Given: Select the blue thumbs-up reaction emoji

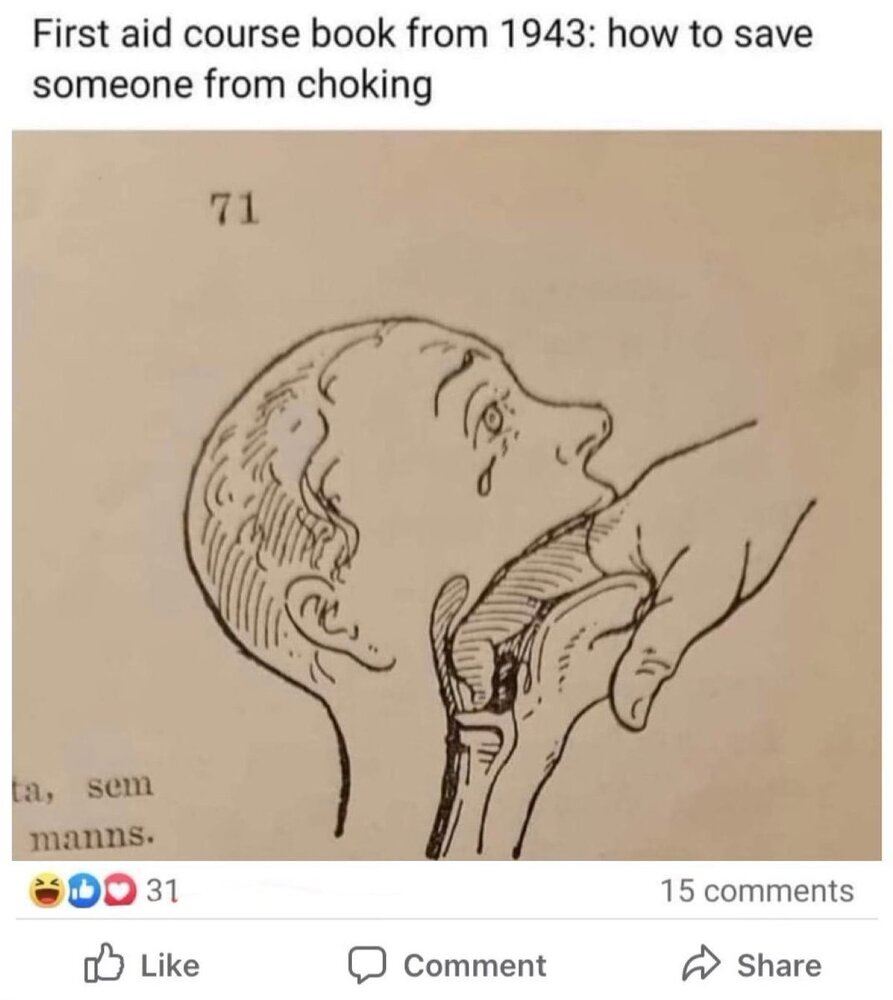Looking at the screenshot, I should (x=82, y=892).
